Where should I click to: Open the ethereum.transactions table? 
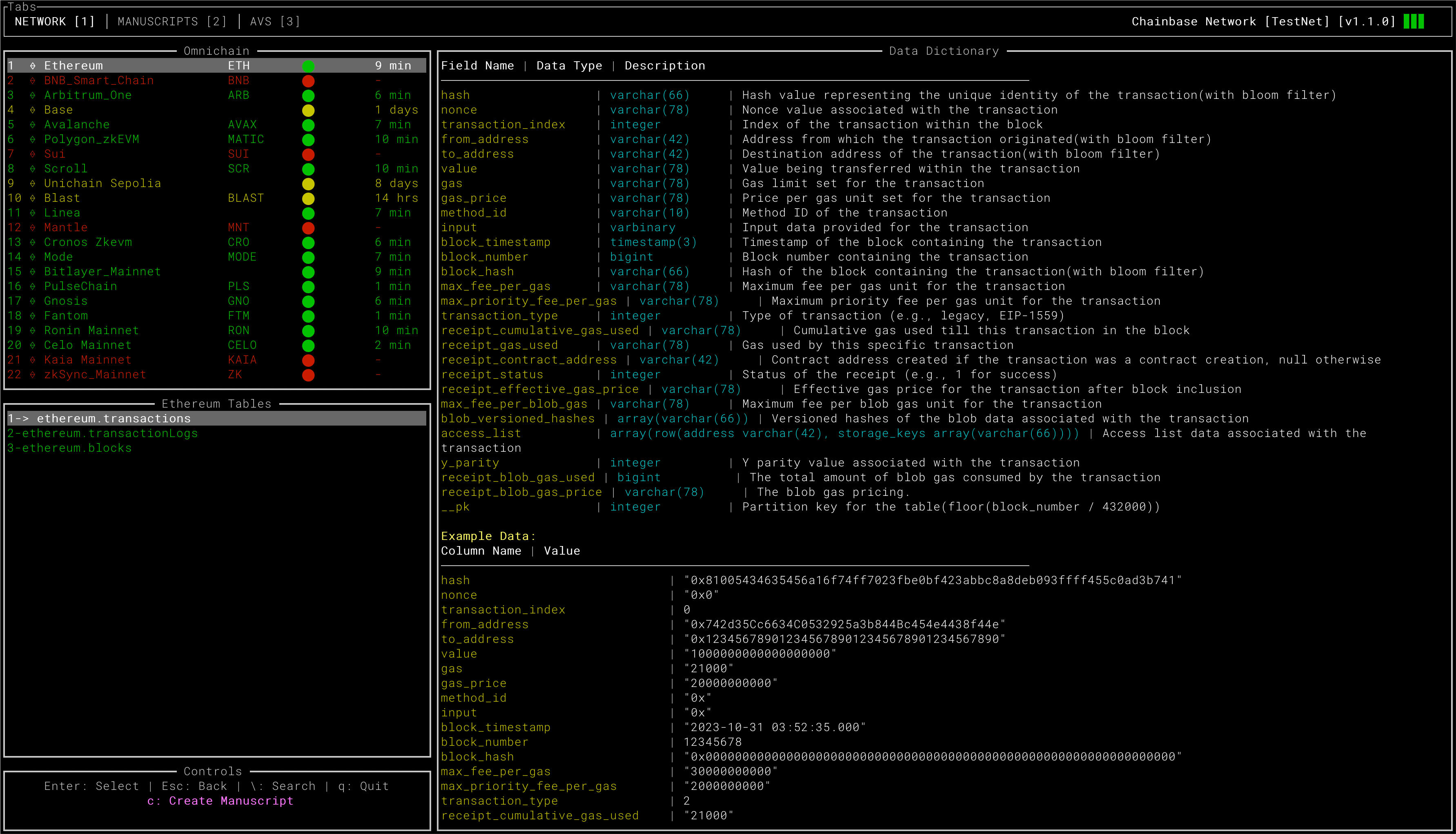pos(216,419)
